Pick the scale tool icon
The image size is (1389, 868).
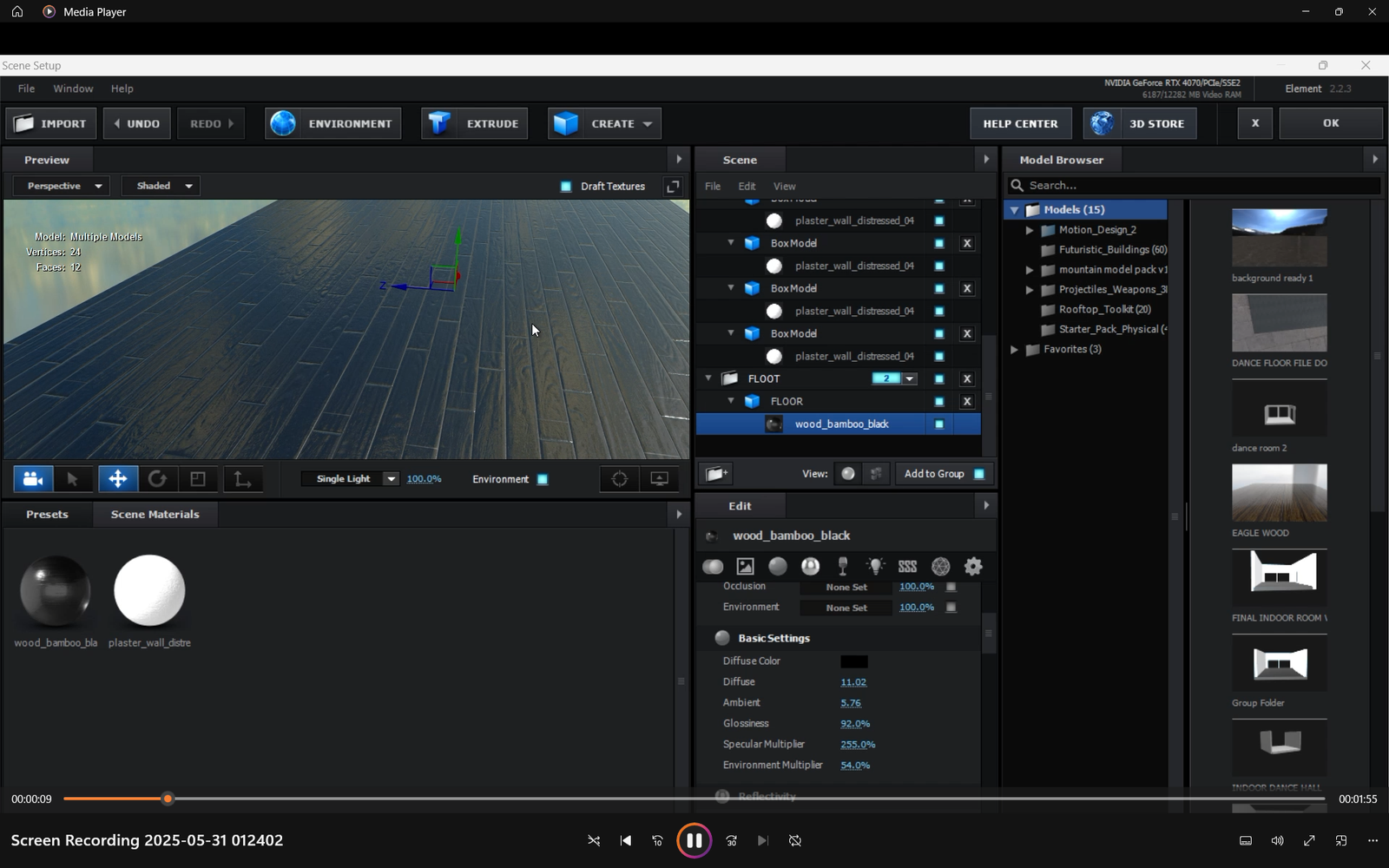(198, 479)
